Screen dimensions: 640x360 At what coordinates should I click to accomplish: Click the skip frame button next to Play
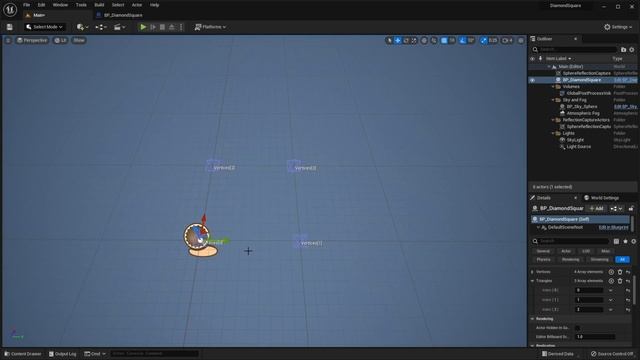pos(153,27)
